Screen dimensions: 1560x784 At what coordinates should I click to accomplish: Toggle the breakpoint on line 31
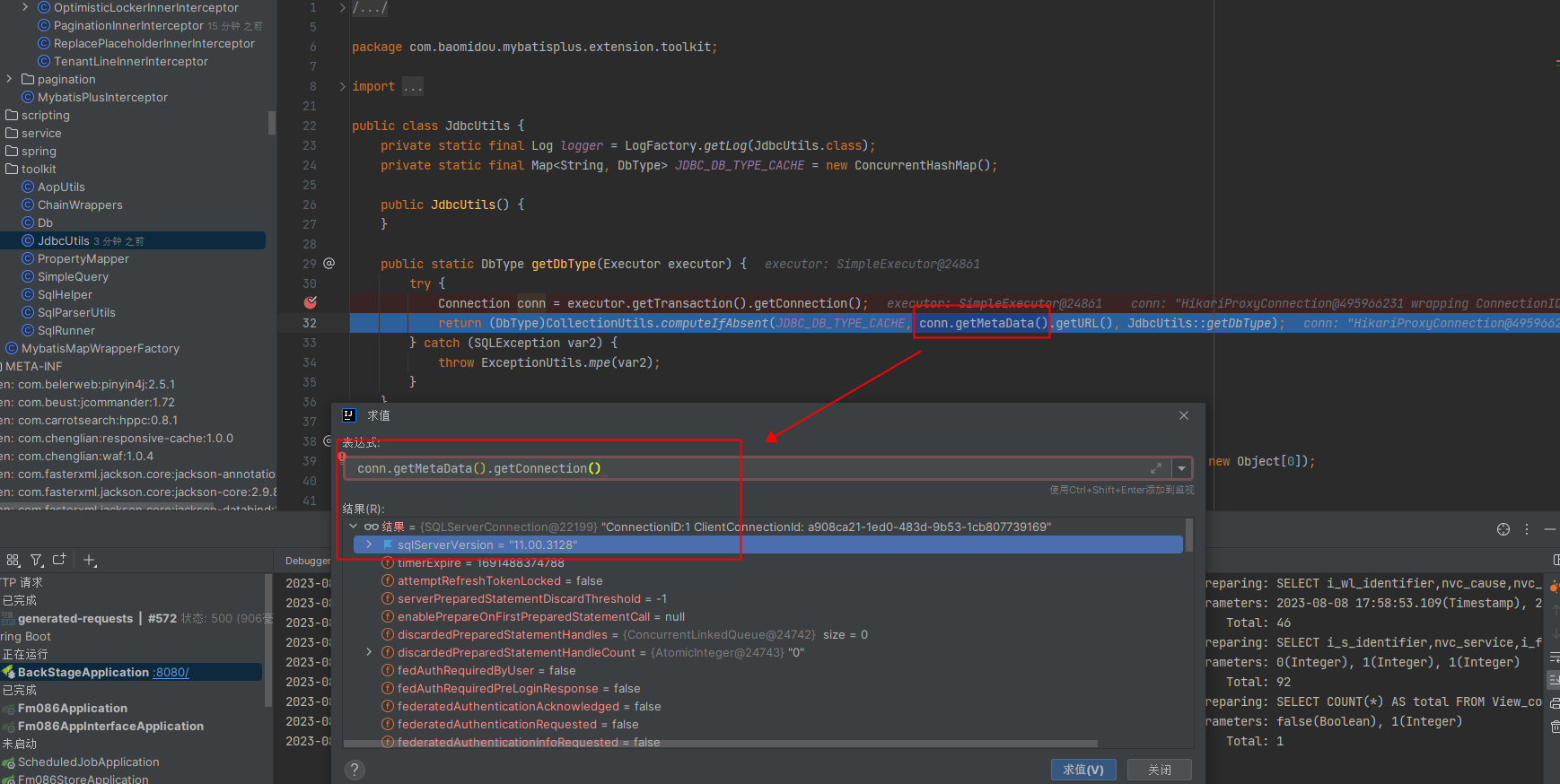(x=311, y=303)
